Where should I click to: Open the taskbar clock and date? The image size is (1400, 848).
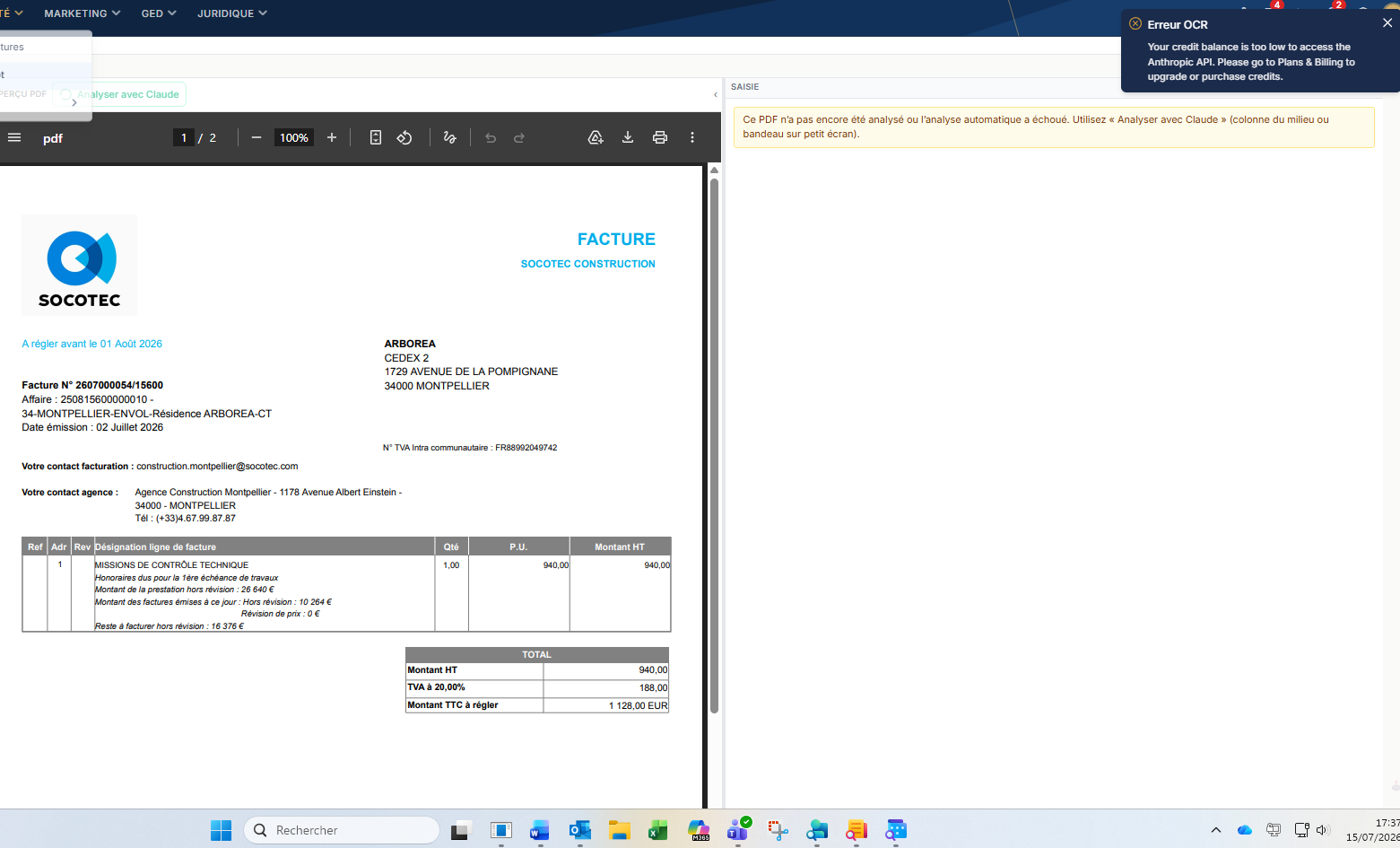[x=1372, y=830]
